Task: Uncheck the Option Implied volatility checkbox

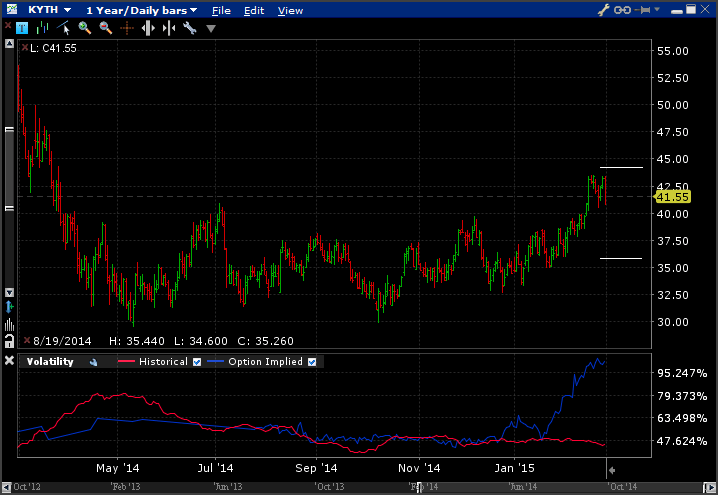Action: click(312, 362)
